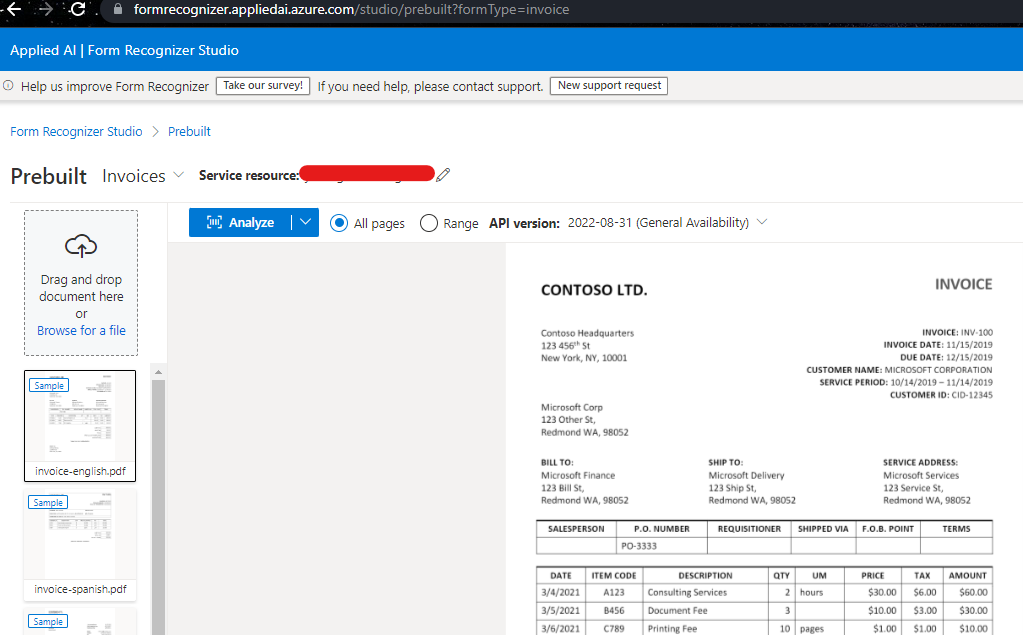This screenshot has height=635, width=1023.
Task: Open the API version dropdown
Action: (x=667, y=223)
